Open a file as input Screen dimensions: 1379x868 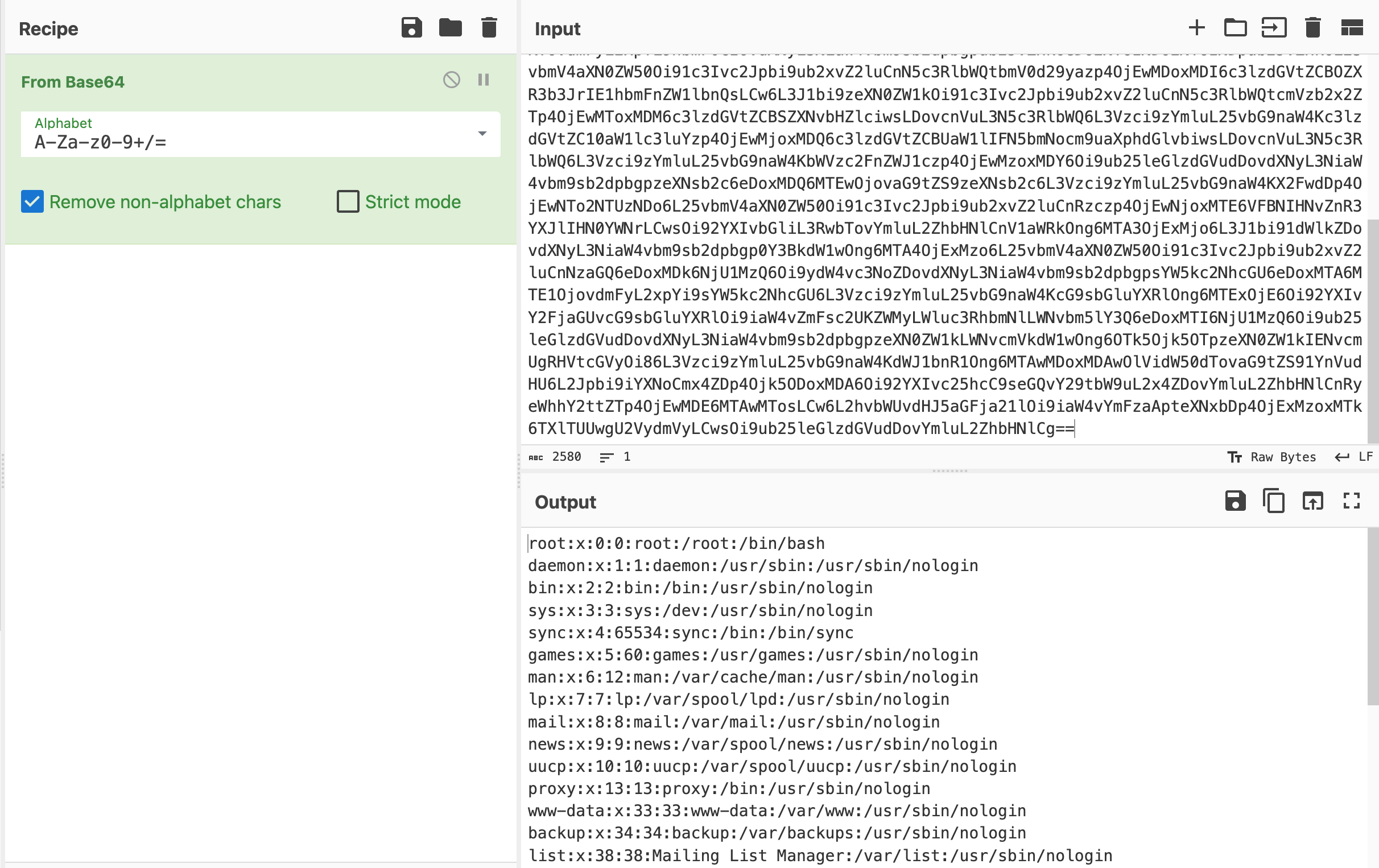1274,27
